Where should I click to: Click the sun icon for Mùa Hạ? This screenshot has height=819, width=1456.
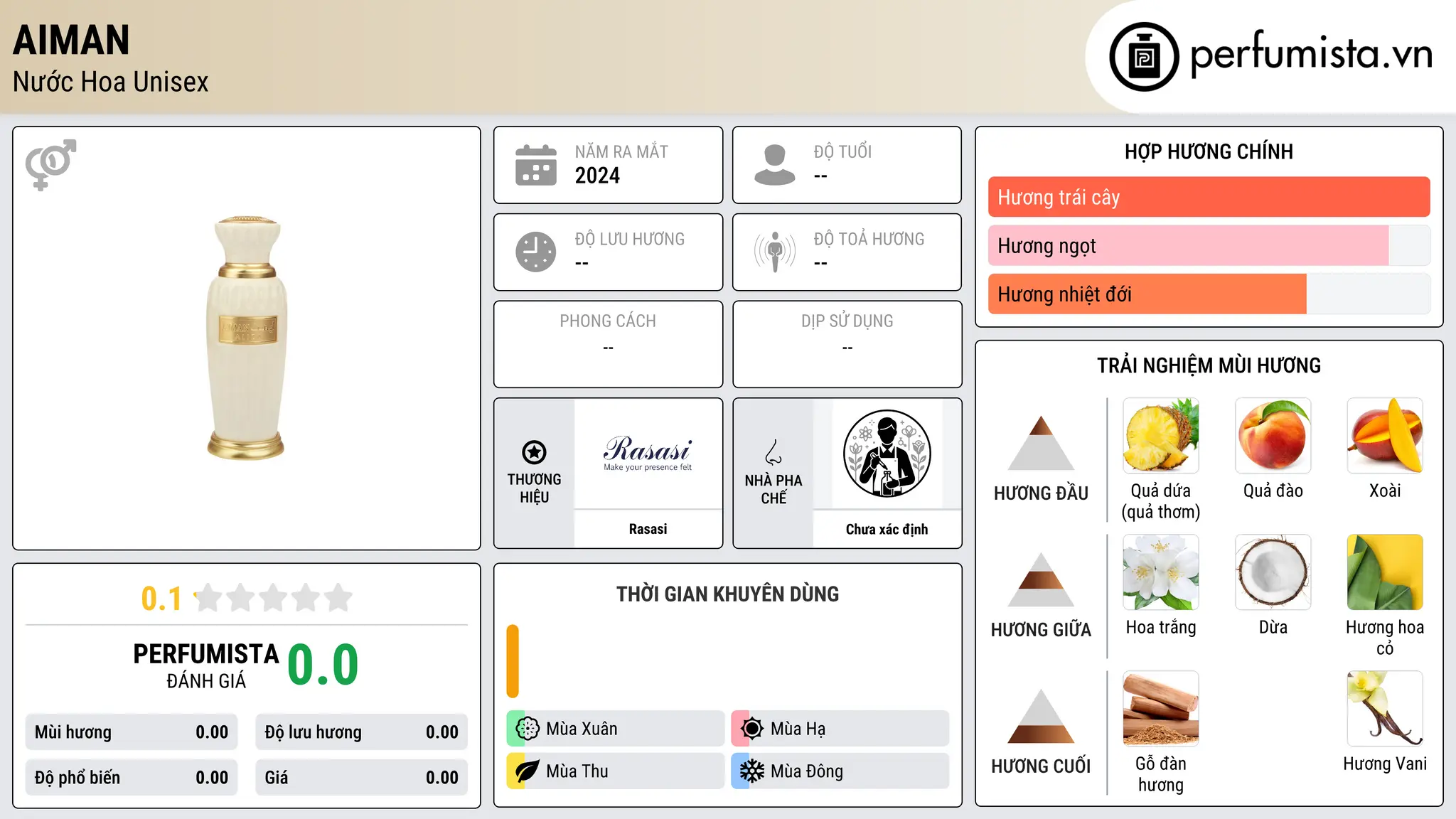pos(752,729)
